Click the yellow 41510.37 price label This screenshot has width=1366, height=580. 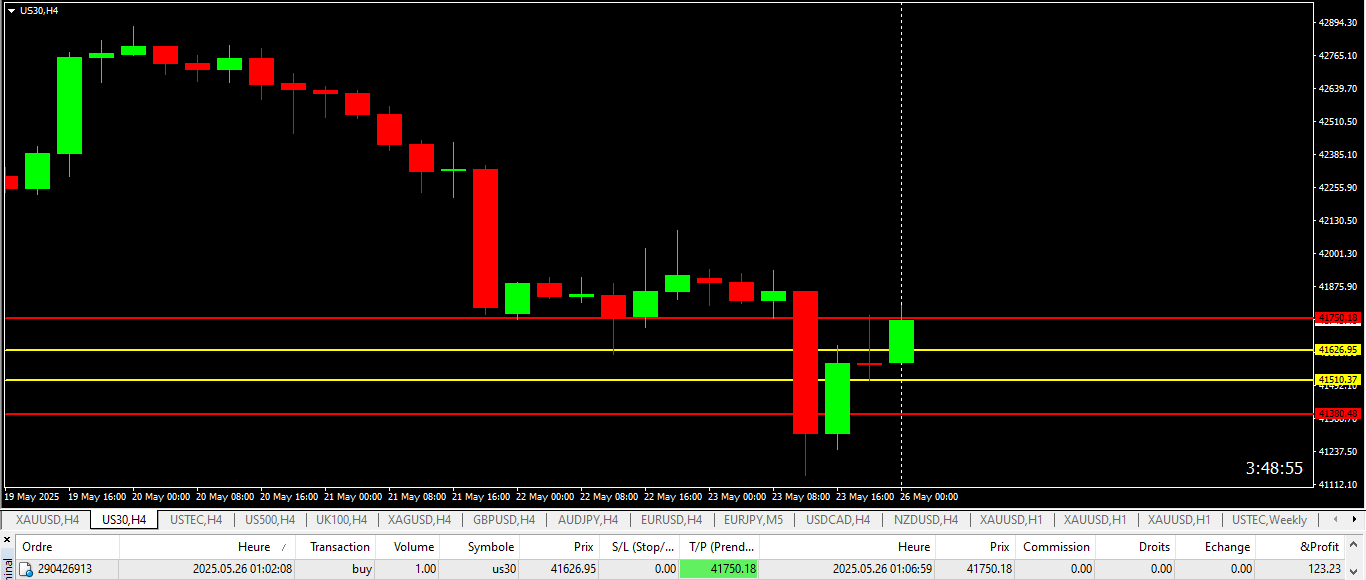[1338, 380]
